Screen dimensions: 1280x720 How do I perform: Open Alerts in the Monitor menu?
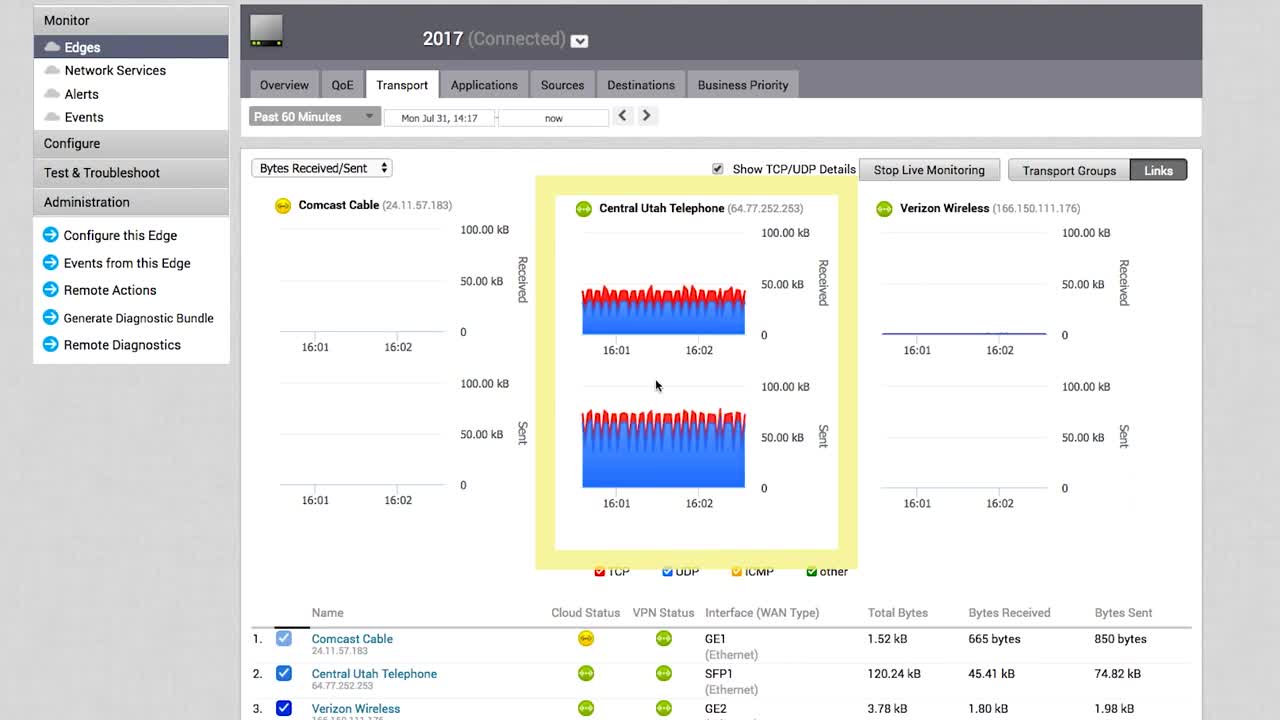tap(81, 94)
